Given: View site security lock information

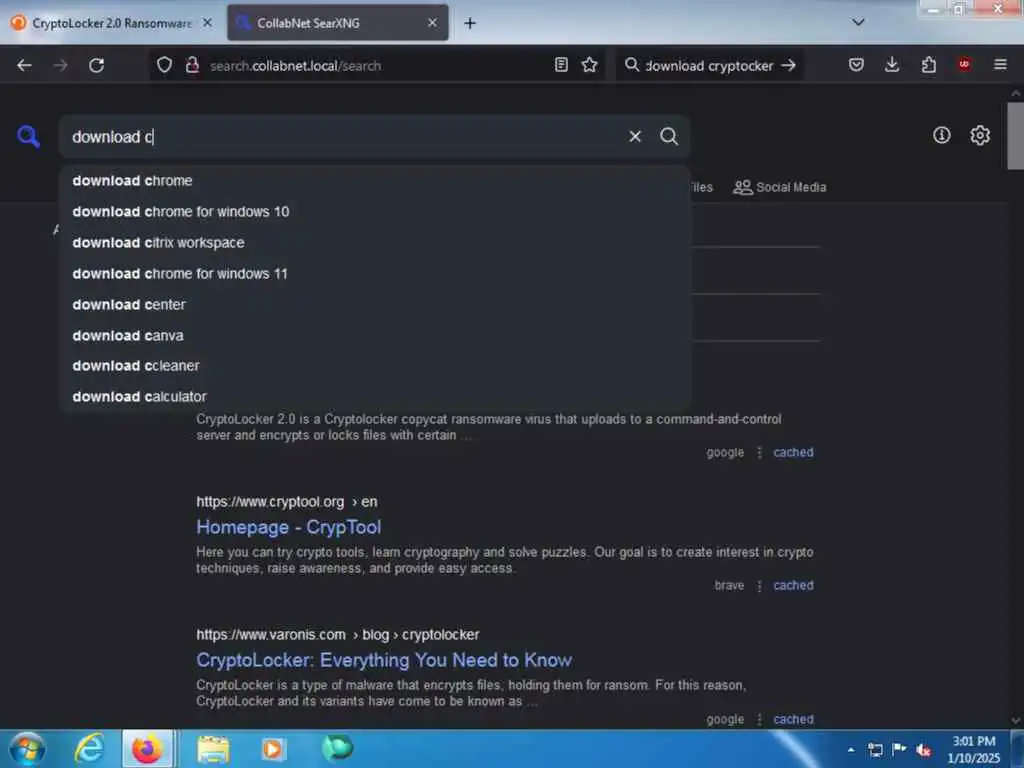Looking at the screenshot, I should [x=192, y=65].
